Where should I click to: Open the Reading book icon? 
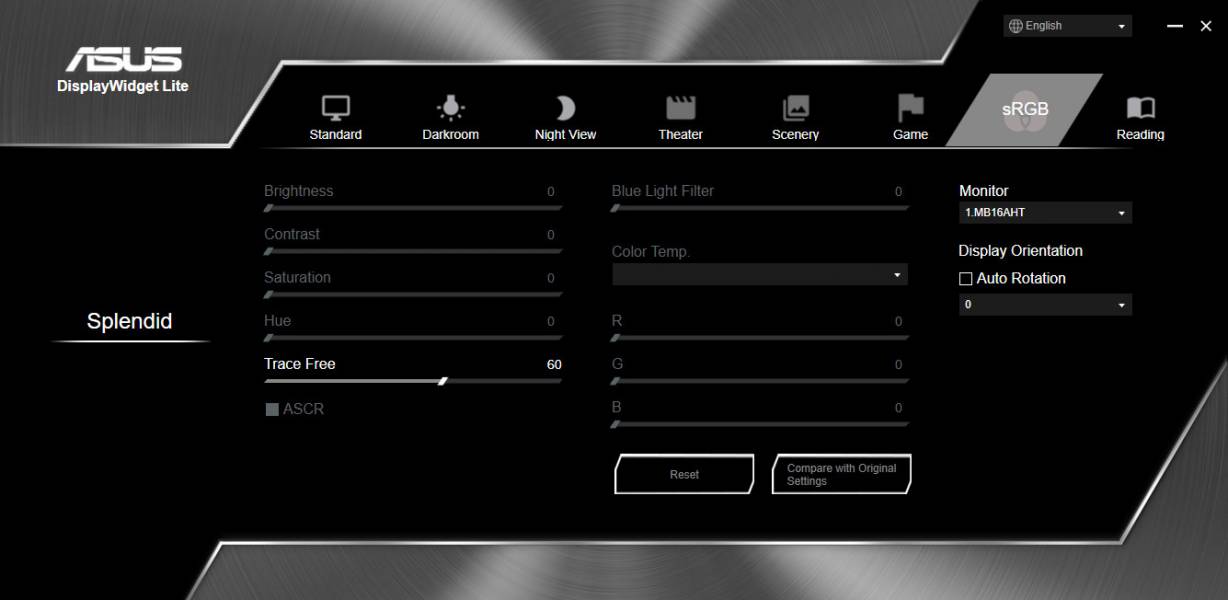click(x=1141, y=108)
